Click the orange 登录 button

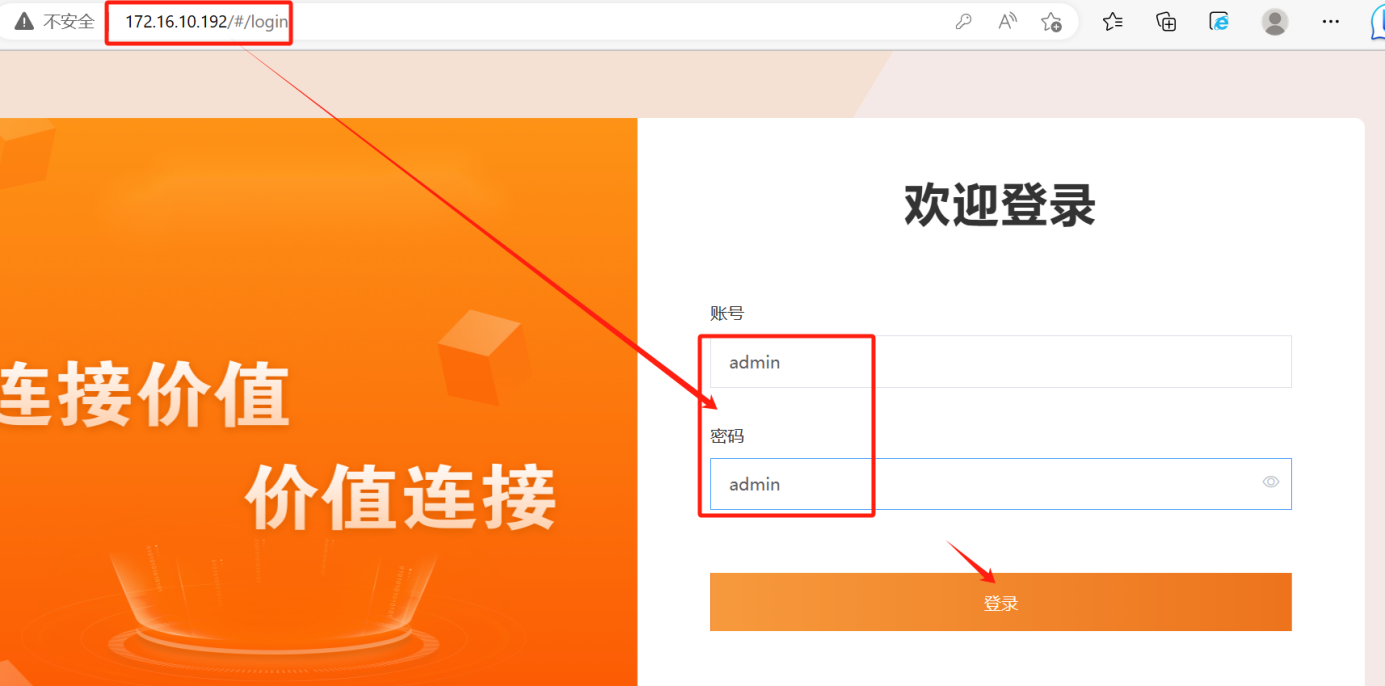point(1000,602)
